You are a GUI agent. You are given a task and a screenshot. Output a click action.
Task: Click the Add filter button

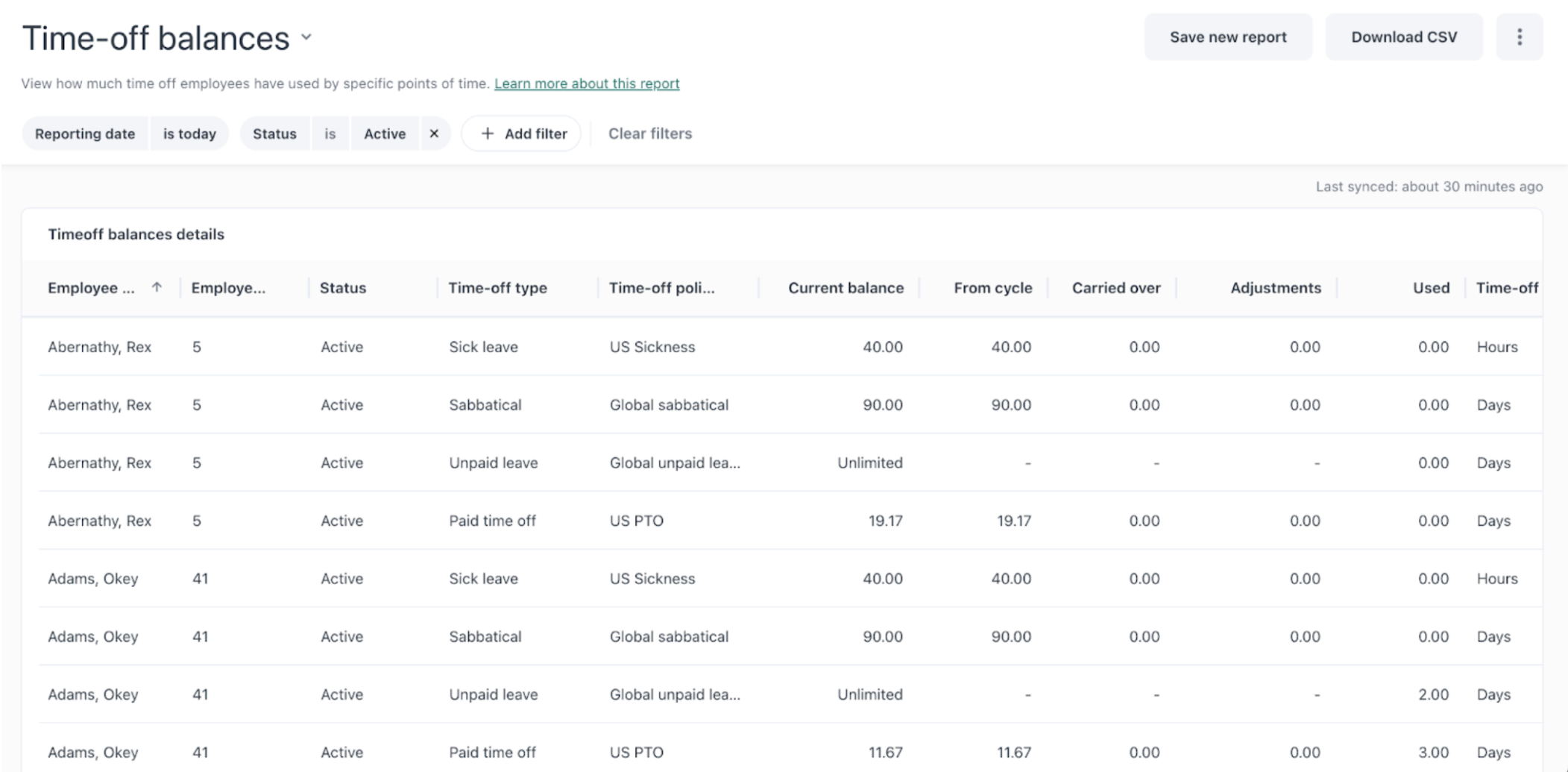click(522, 134)
